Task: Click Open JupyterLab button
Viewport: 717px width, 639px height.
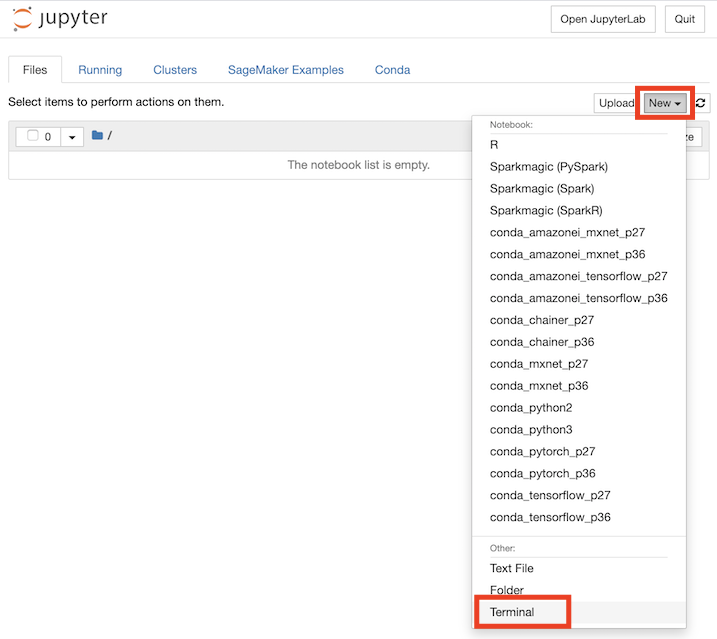Action: coord(603,19)
